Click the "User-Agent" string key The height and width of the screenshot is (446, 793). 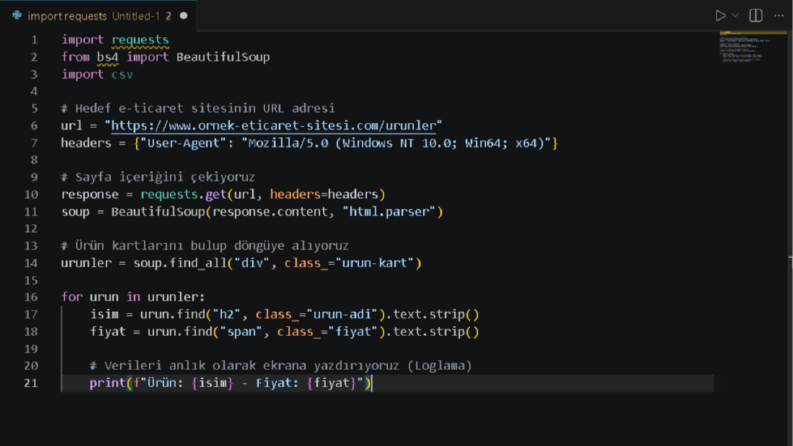tap(184, 143)
